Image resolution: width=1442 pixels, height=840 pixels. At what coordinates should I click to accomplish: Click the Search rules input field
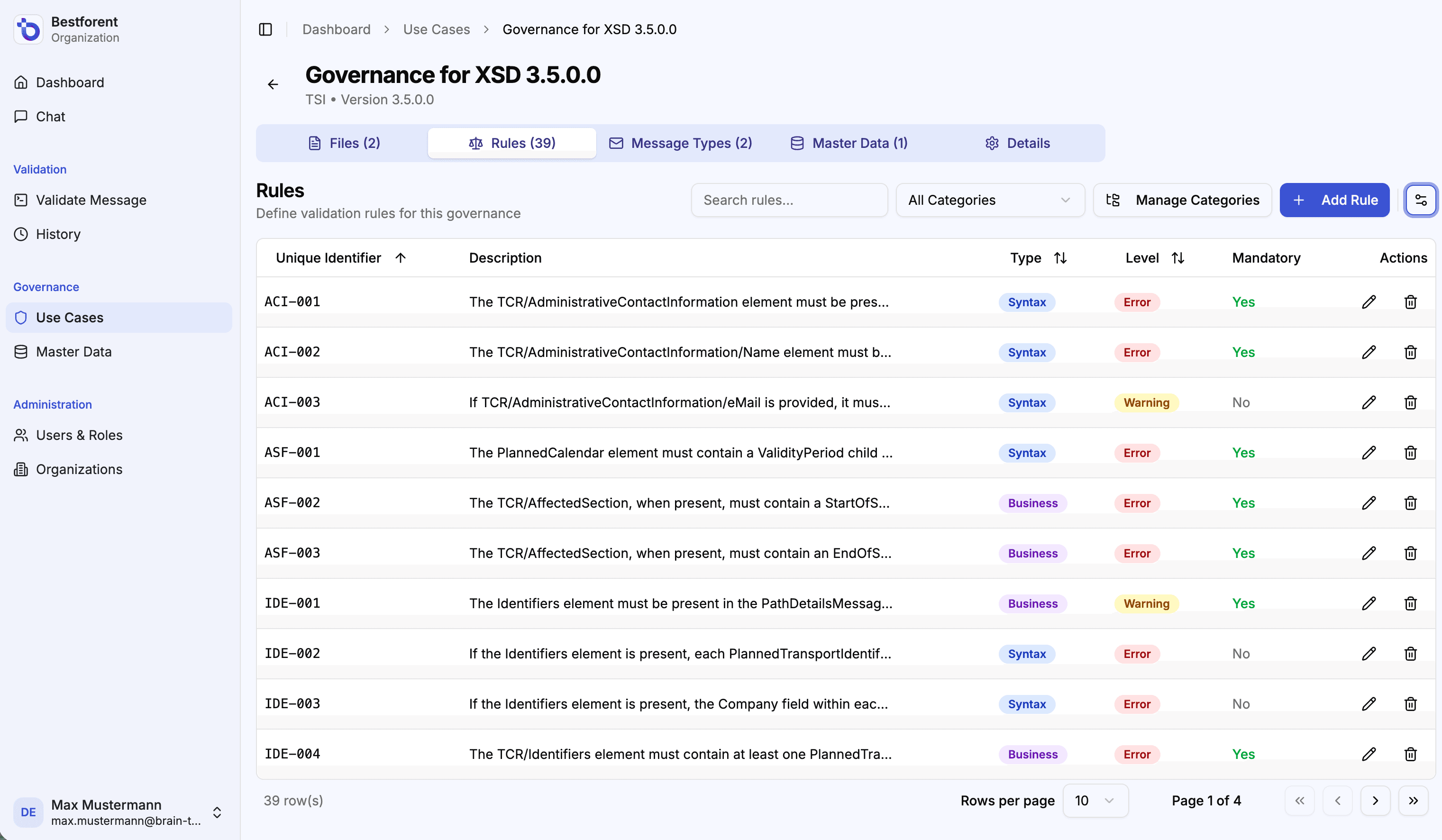(789, 200)
